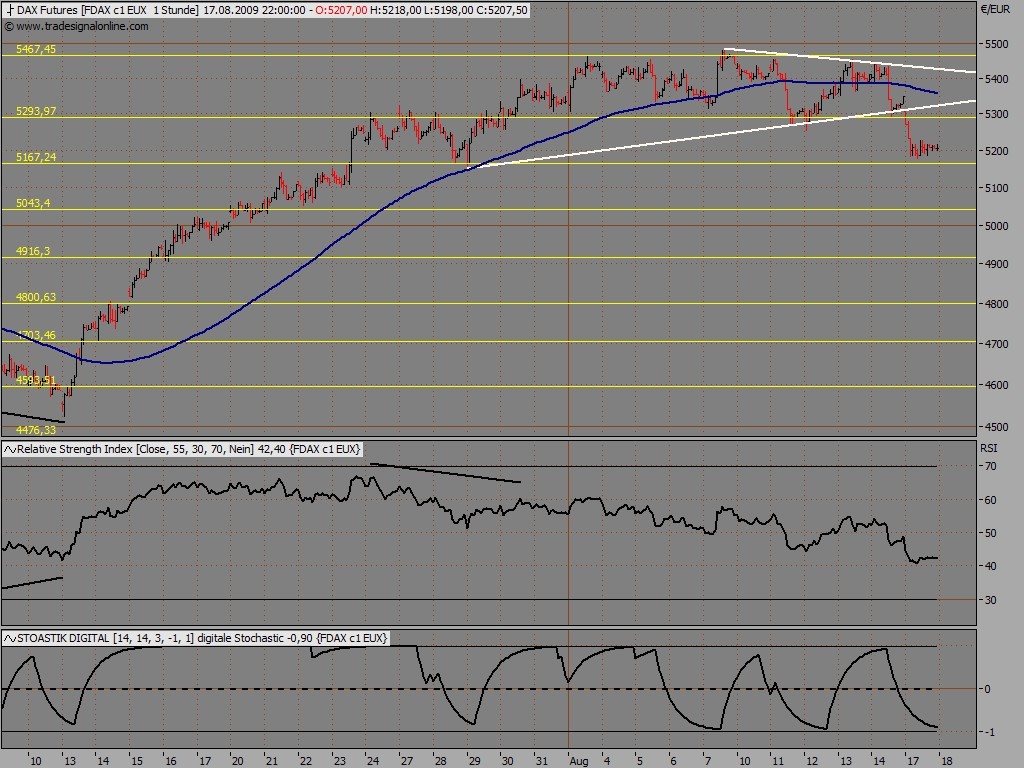Click the 4476,33 level label
This screenshot has height=768, width=1024.
(36, 430)
